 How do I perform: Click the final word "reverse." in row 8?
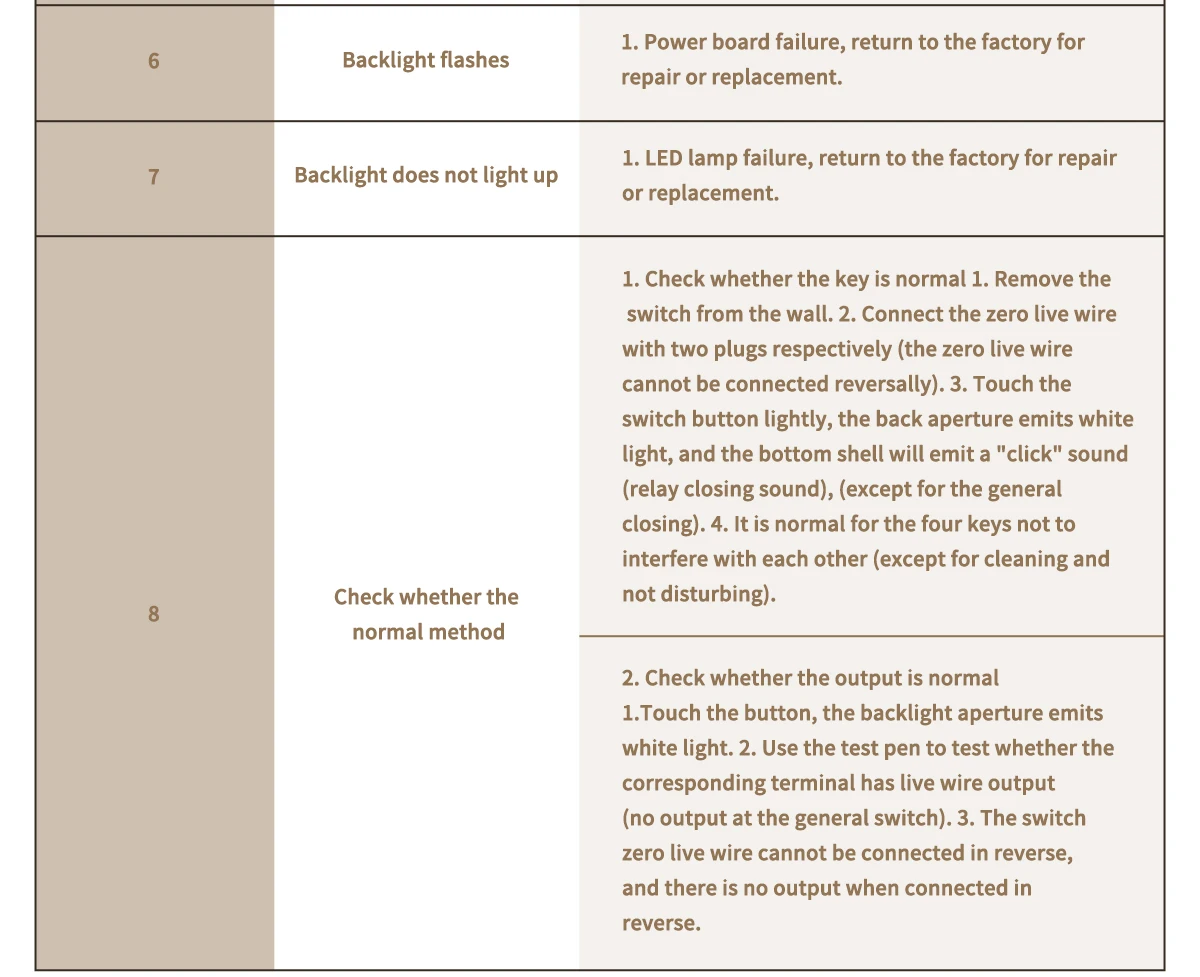pos(661,923)
